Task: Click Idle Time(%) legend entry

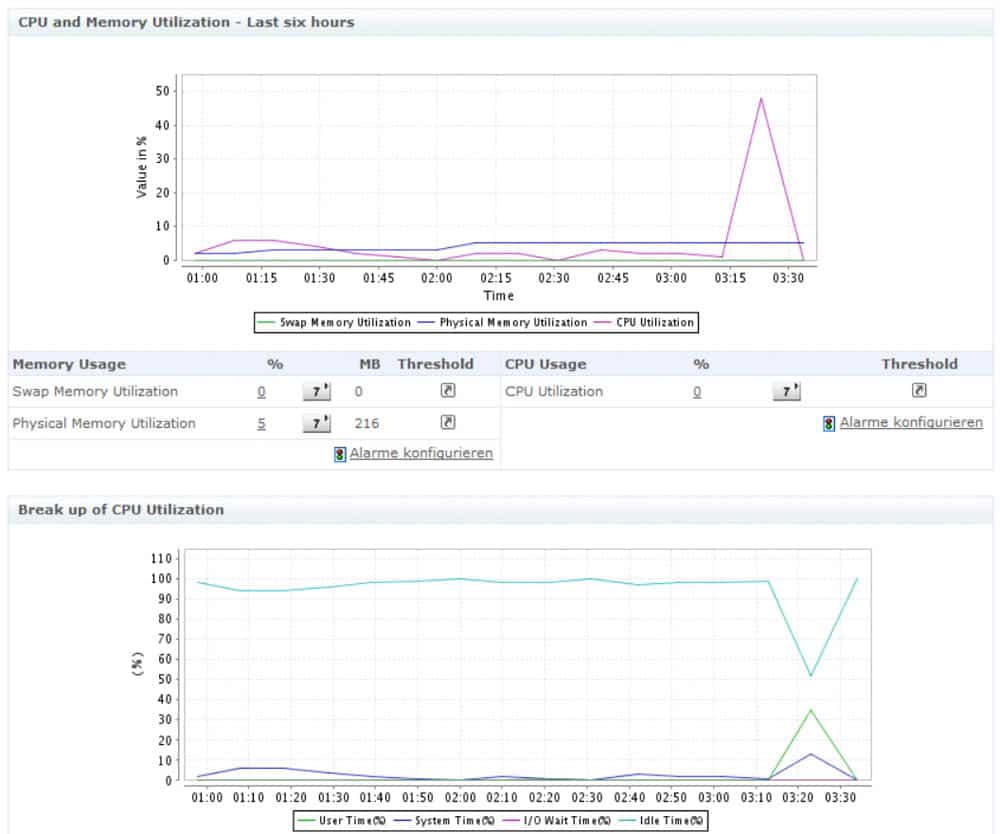Action: pos(661,821)
